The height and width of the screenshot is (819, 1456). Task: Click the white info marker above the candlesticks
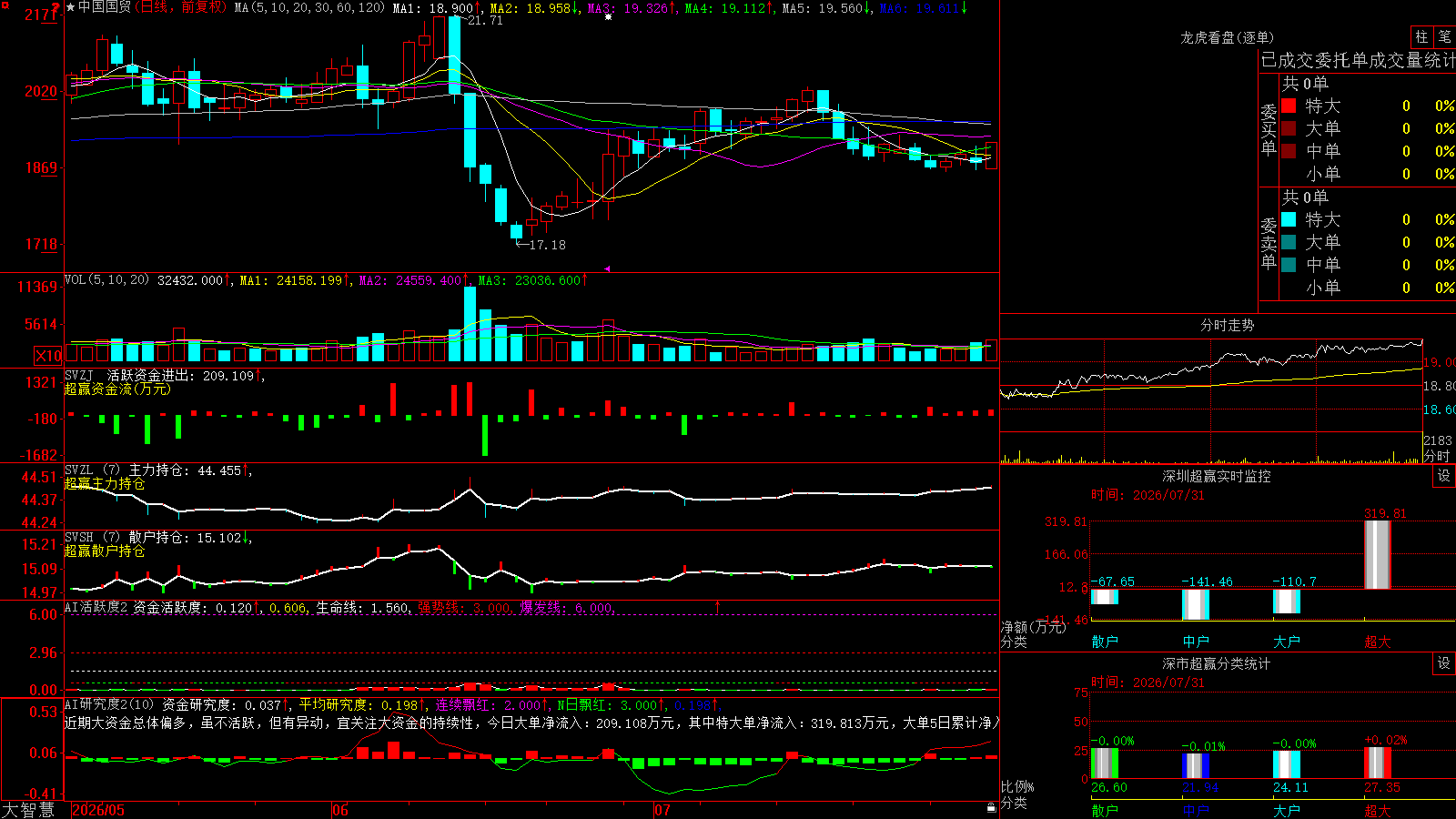coord(608,16)
